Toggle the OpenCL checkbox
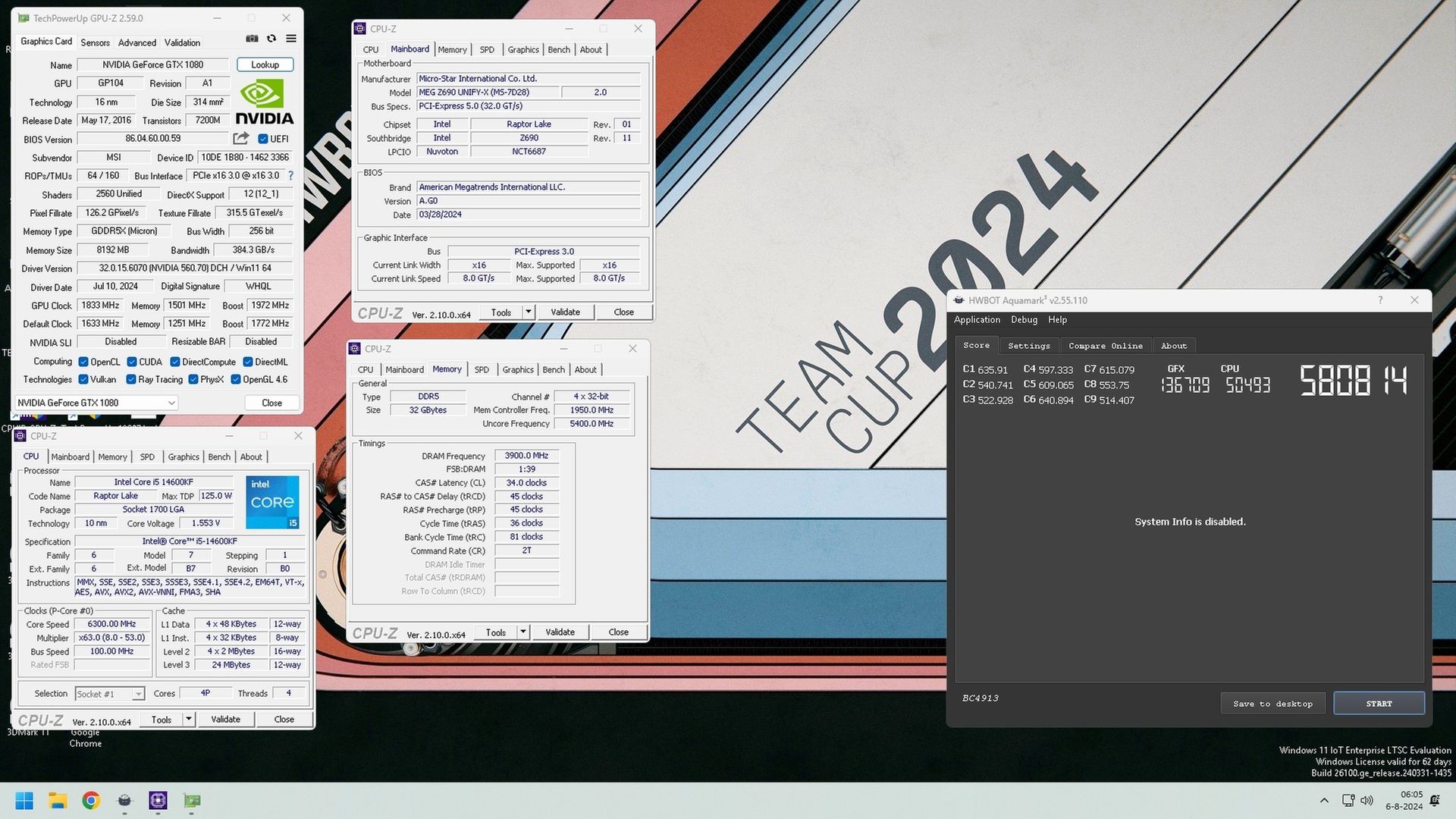 [x=83, y=362]
